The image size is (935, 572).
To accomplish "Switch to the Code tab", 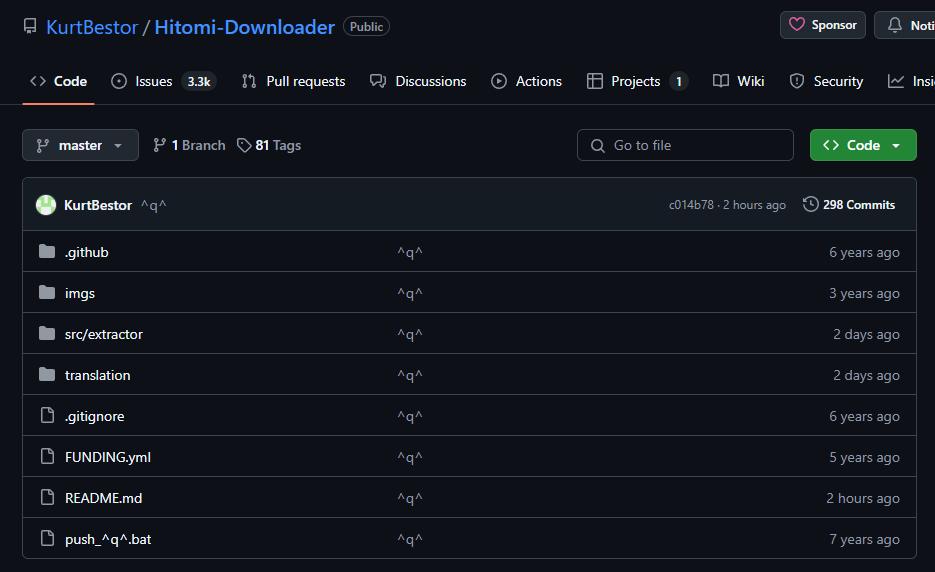I will tap(58, 81).
